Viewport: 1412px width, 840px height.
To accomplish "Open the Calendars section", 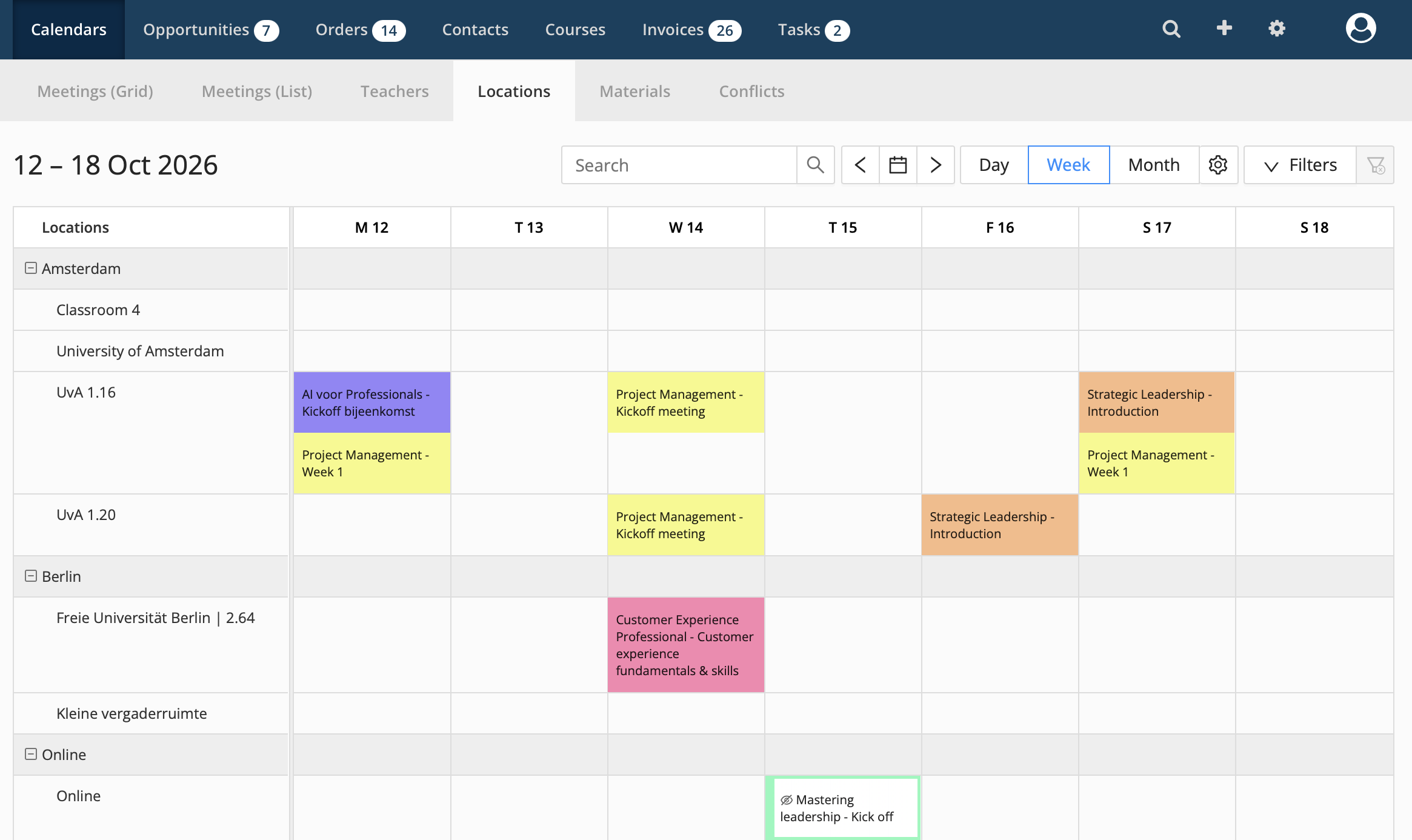I will (68, 30).
